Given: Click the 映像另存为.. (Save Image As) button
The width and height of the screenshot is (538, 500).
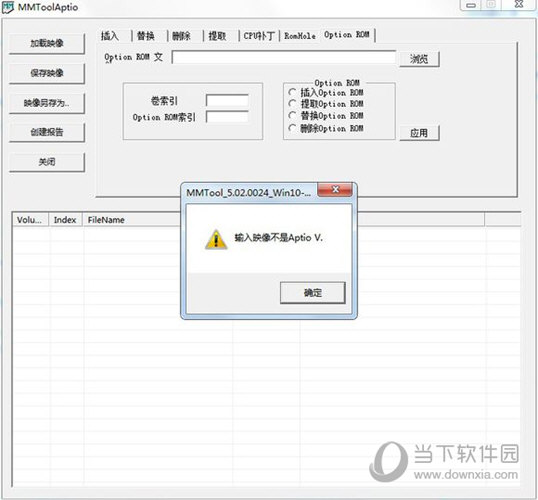Looking at the screenshot, I should pos(47,103).
